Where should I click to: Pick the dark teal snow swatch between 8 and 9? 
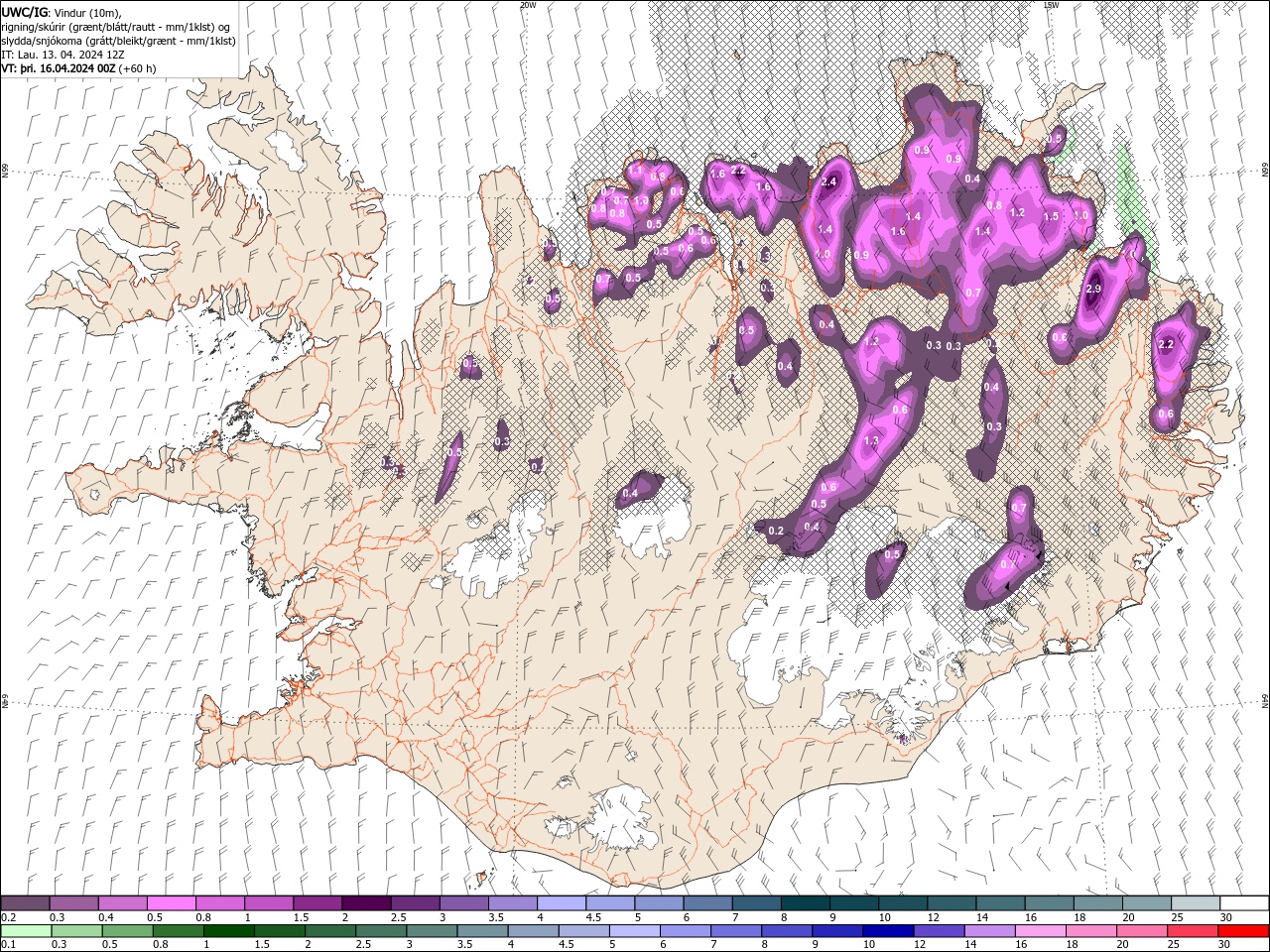[x=805, y=903]
